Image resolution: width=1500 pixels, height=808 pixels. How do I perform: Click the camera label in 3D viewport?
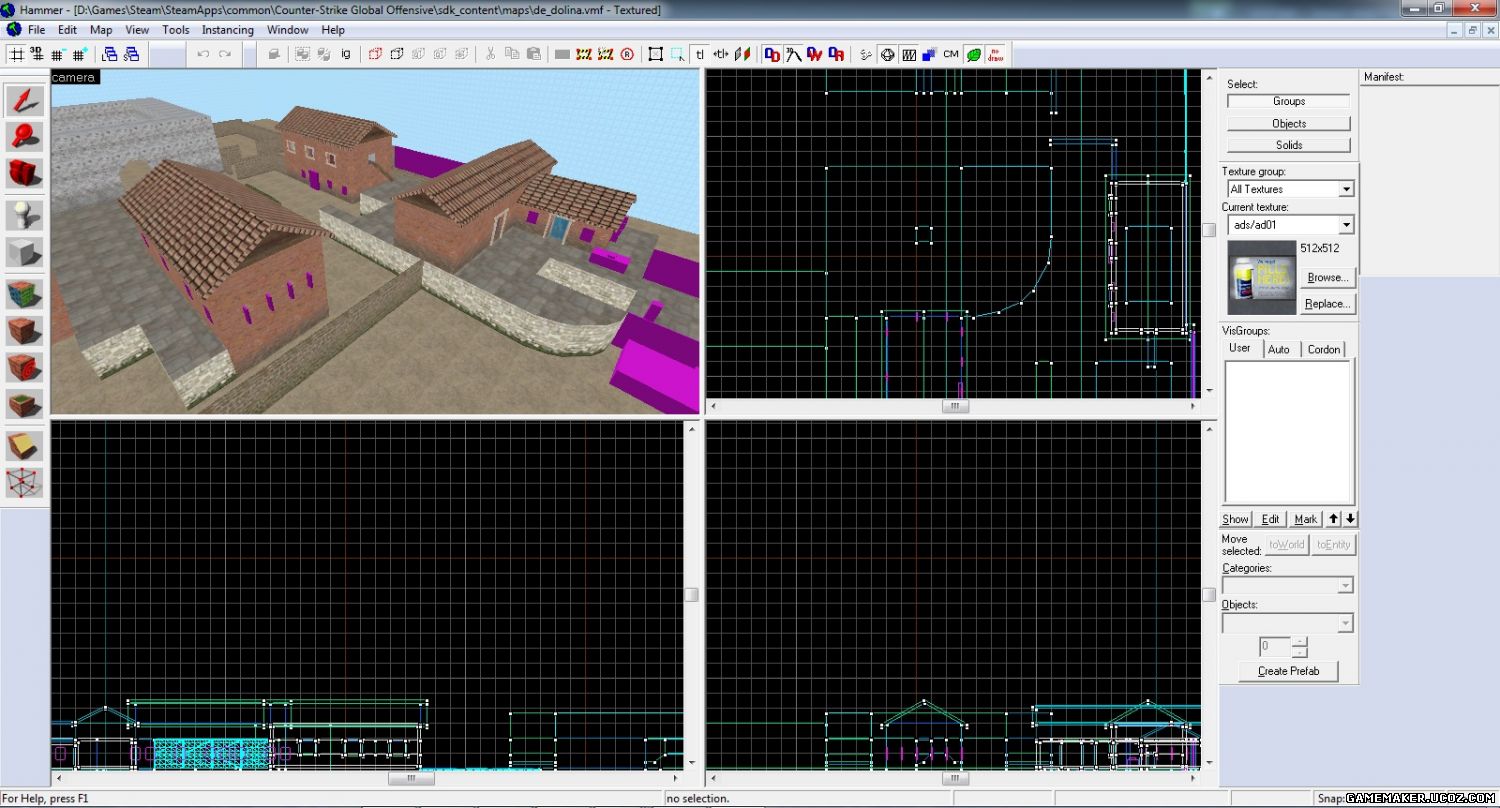click(74, 77)
